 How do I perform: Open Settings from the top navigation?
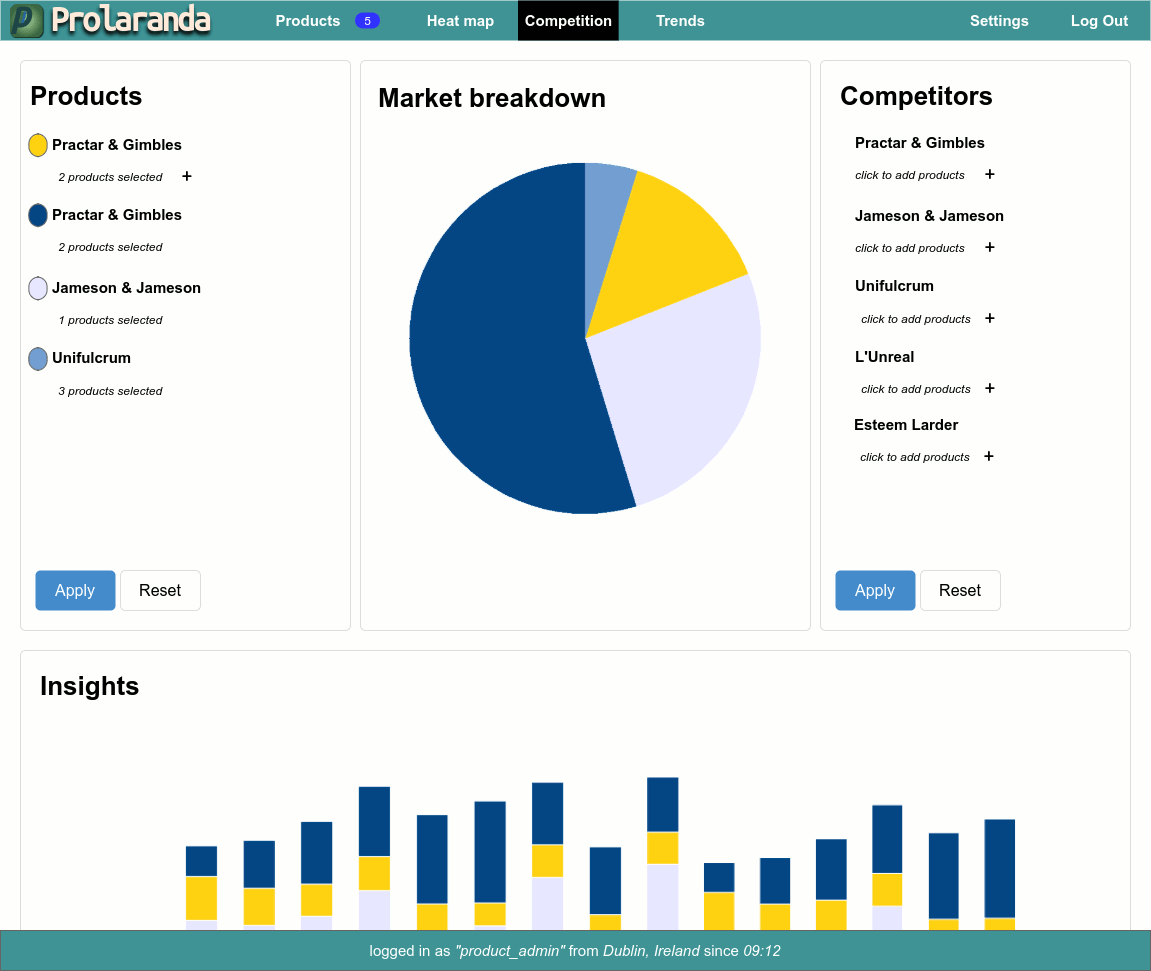click(x=999, y=21)
